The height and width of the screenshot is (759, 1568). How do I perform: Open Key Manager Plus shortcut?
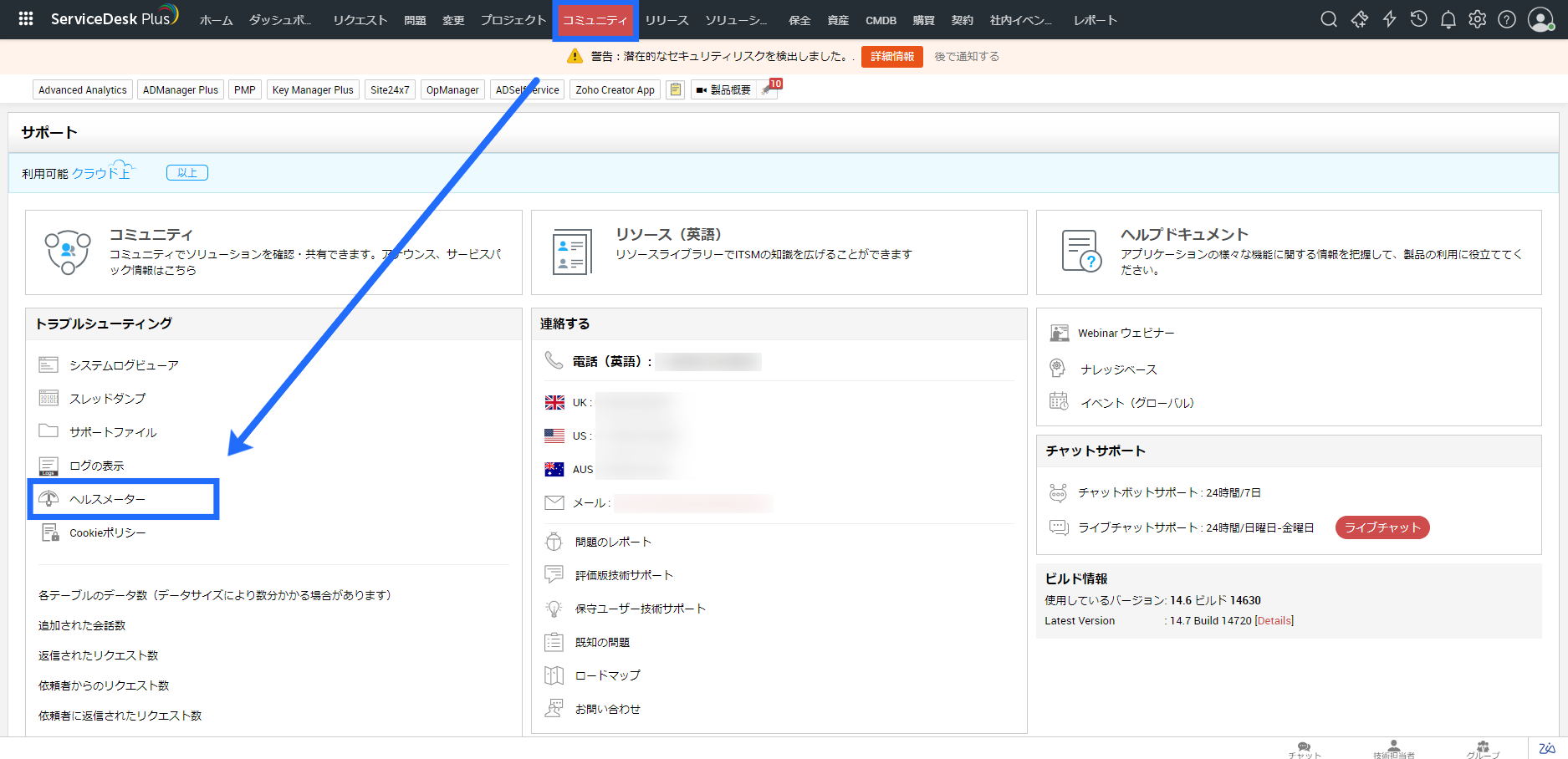point(313,89)
